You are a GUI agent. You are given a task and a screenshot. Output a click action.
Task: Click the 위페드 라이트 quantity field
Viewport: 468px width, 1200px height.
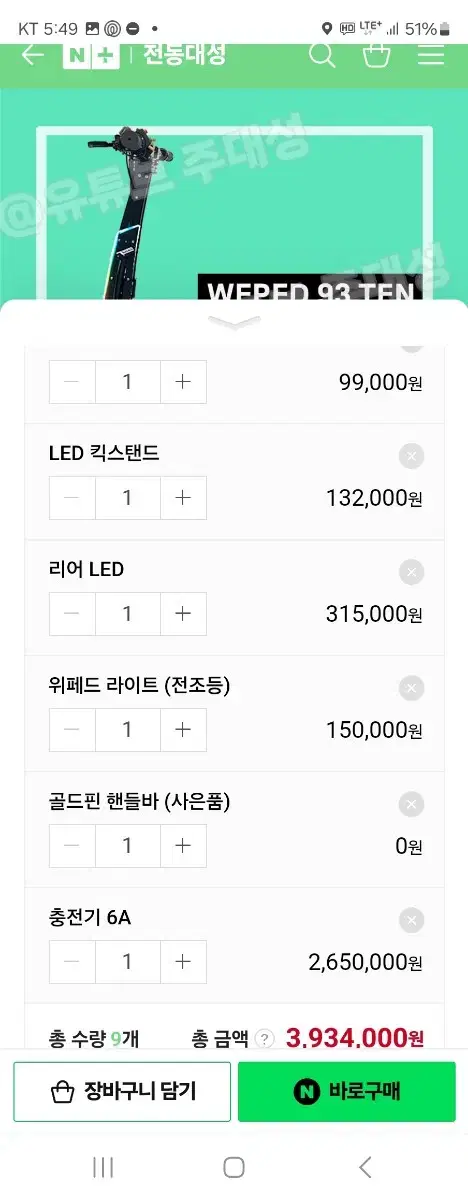tap(128, 730)
